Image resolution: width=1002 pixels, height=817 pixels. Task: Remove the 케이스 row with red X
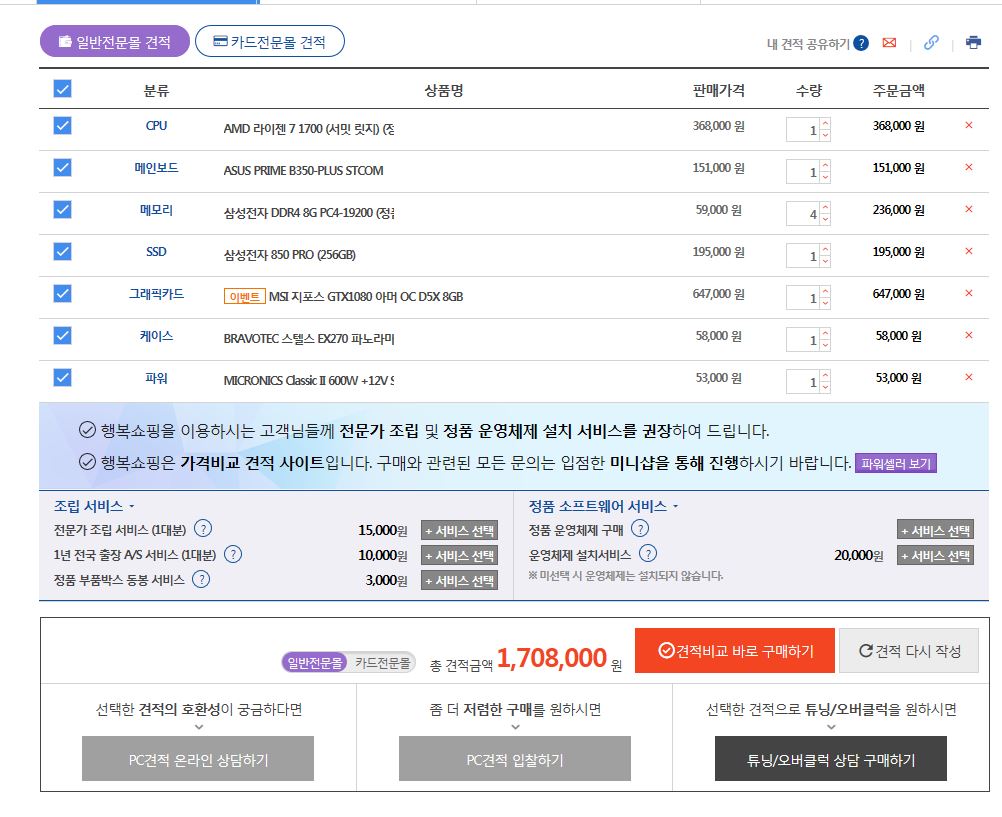point(969,336)
